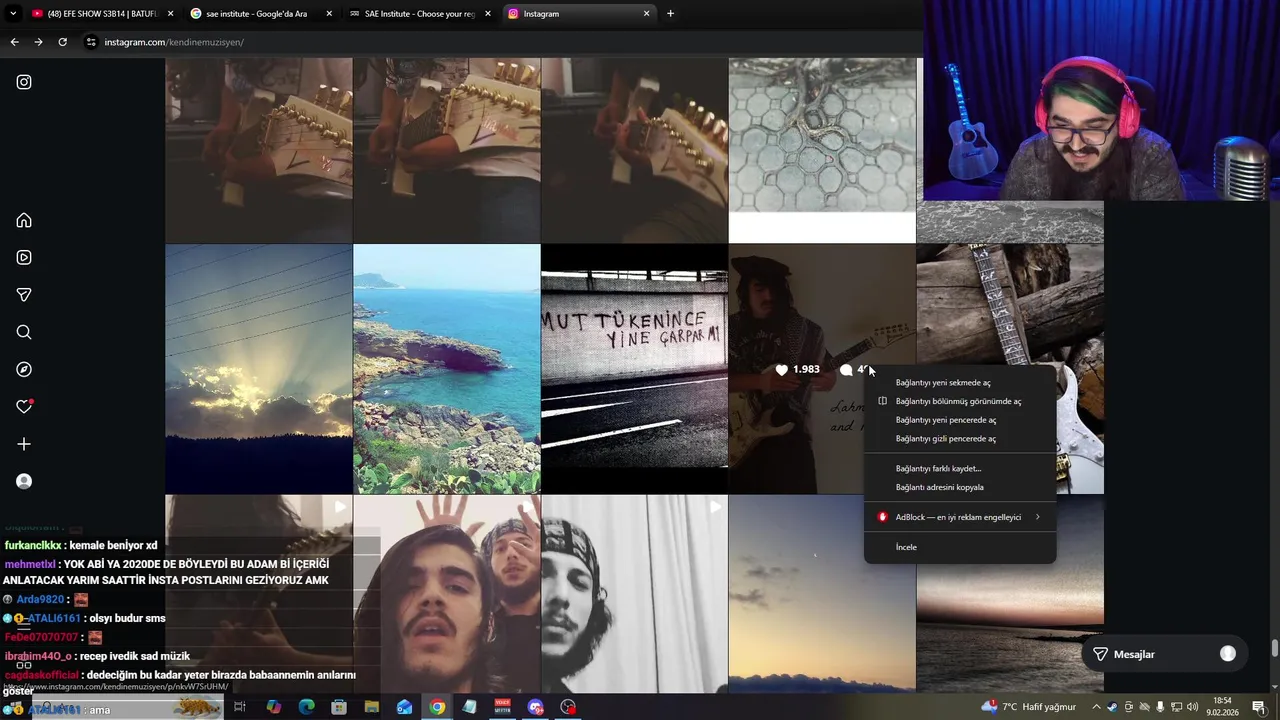Expand AdBlock submenu entry

click(x=960, y=517)
